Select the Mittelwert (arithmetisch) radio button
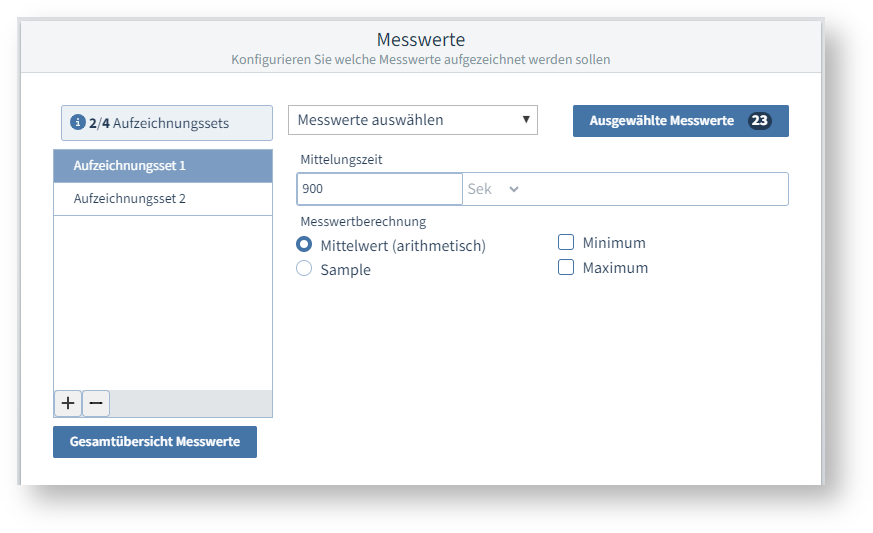Image resolution: width=873 pixels, height=533 pixels. pyautogui.click(x=304, y=245)
